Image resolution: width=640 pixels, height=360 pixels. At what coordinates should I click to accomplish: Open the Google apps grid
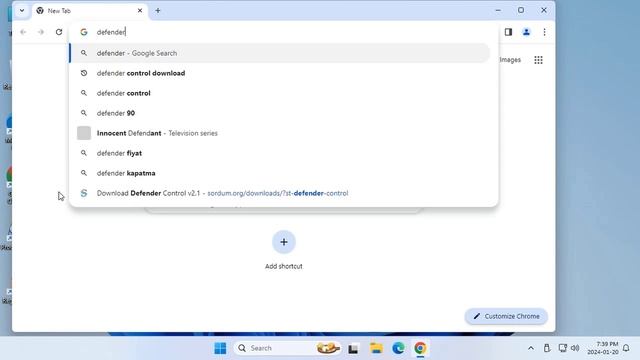[538, 60]
